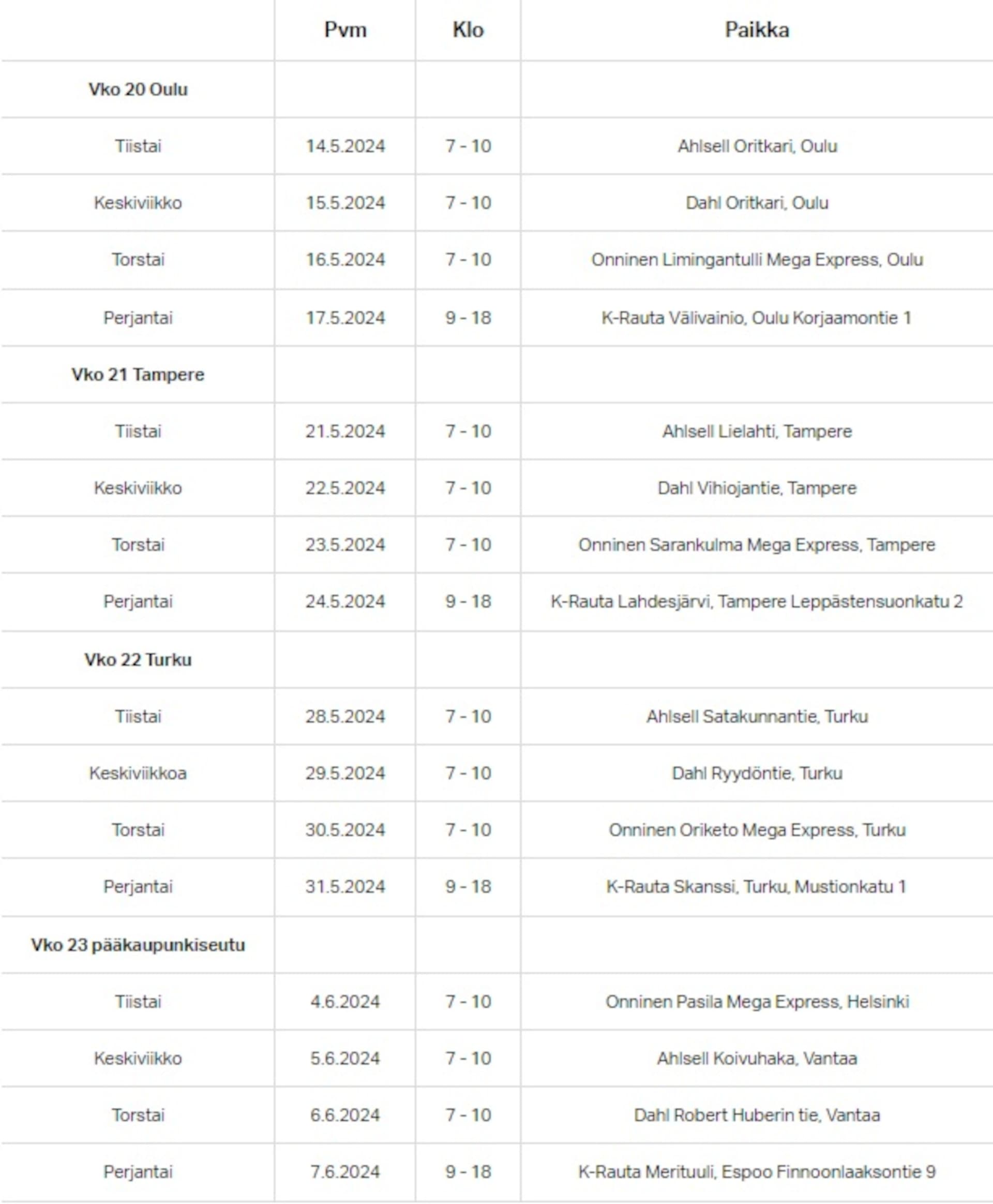Select the Vko 22 Turku heading
The image size is (993, 1204).
tap(138, 660)
